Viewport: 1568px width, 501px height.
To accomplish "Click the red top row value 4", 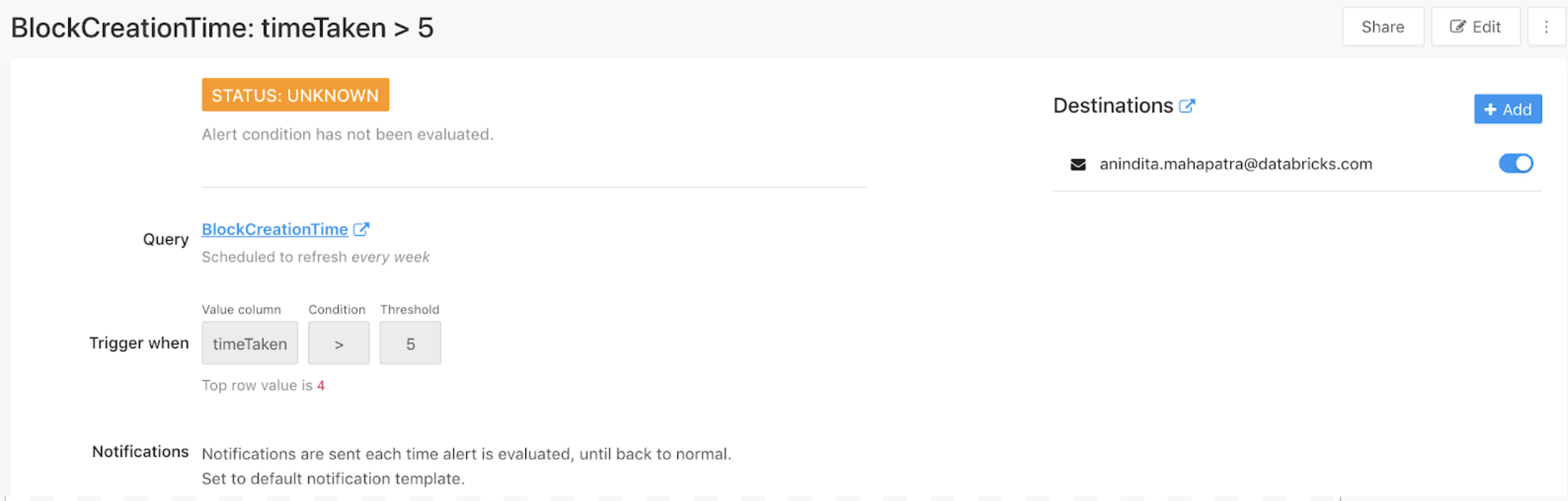I will click(321, 386).
